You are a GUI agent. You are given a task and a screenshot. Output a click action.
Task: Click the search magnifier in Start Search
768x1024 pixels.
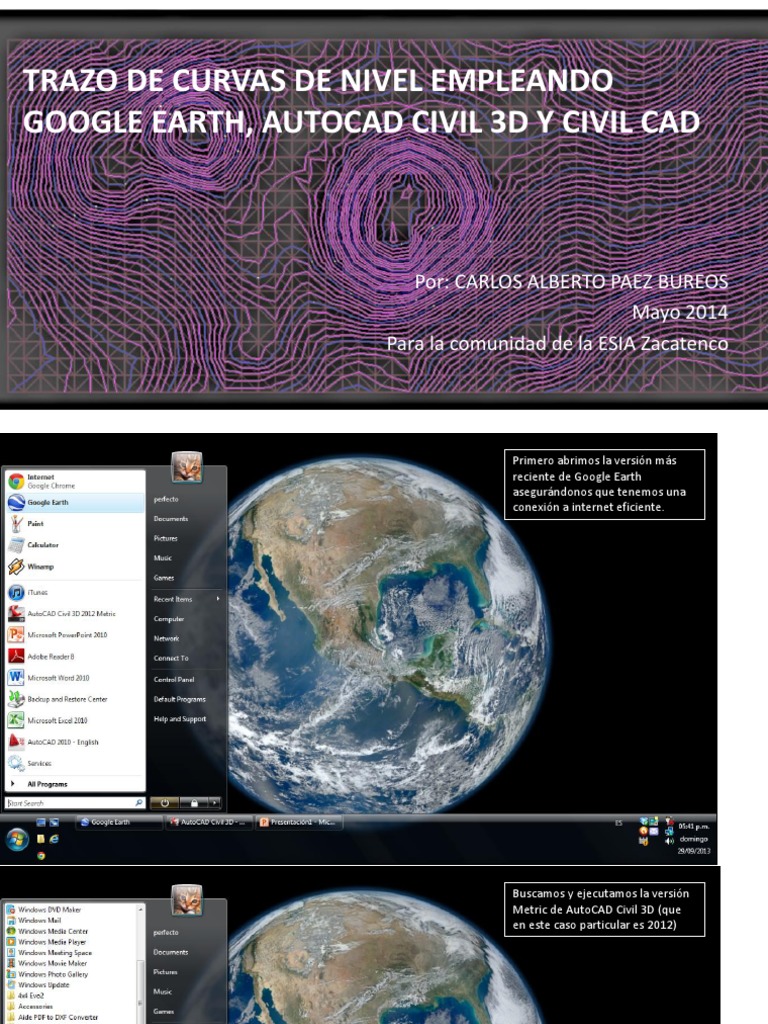point(138,803)
